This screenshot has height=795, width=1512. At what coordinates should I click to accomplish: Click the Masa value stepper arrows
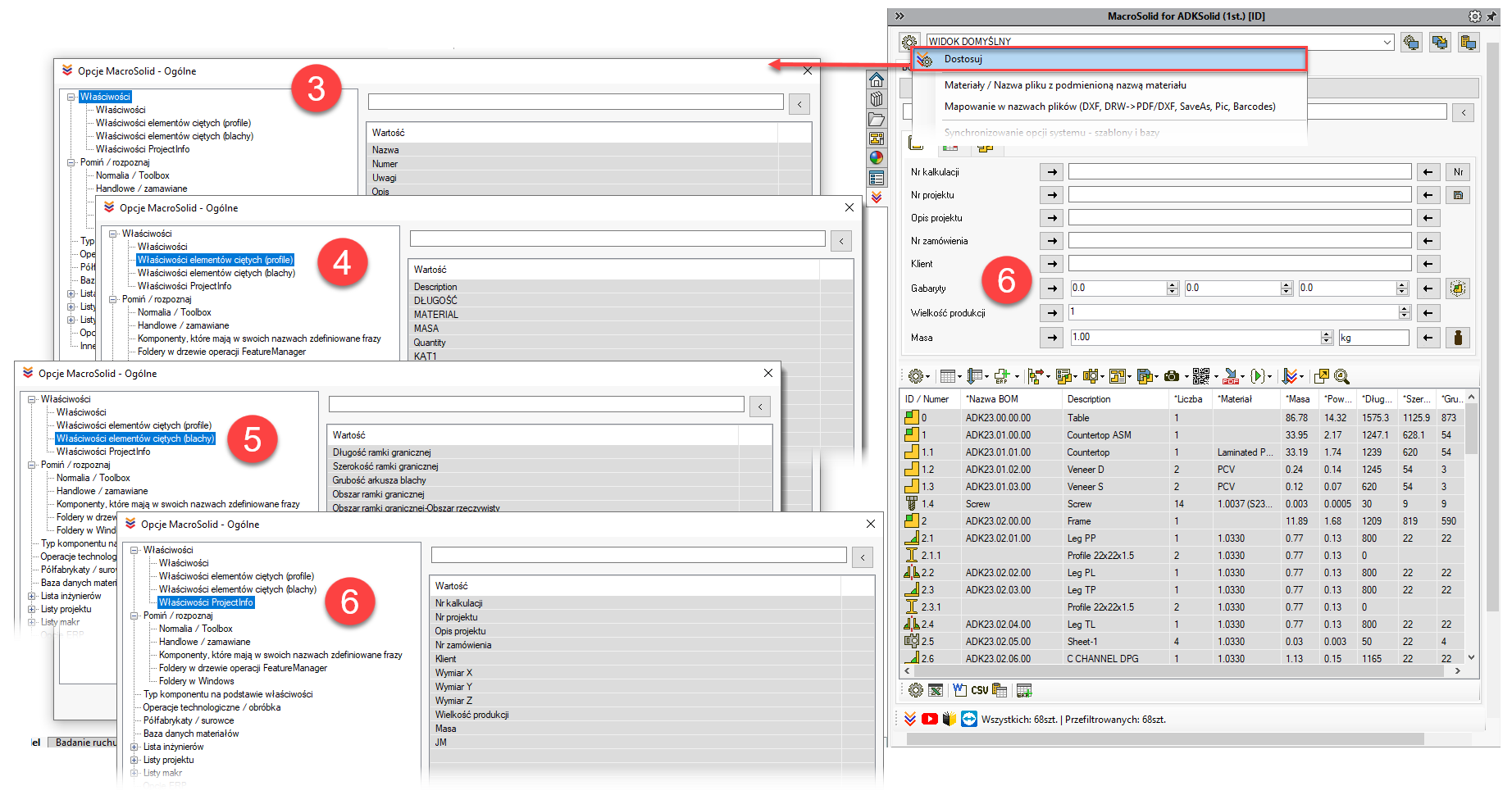click(1327, 337)
